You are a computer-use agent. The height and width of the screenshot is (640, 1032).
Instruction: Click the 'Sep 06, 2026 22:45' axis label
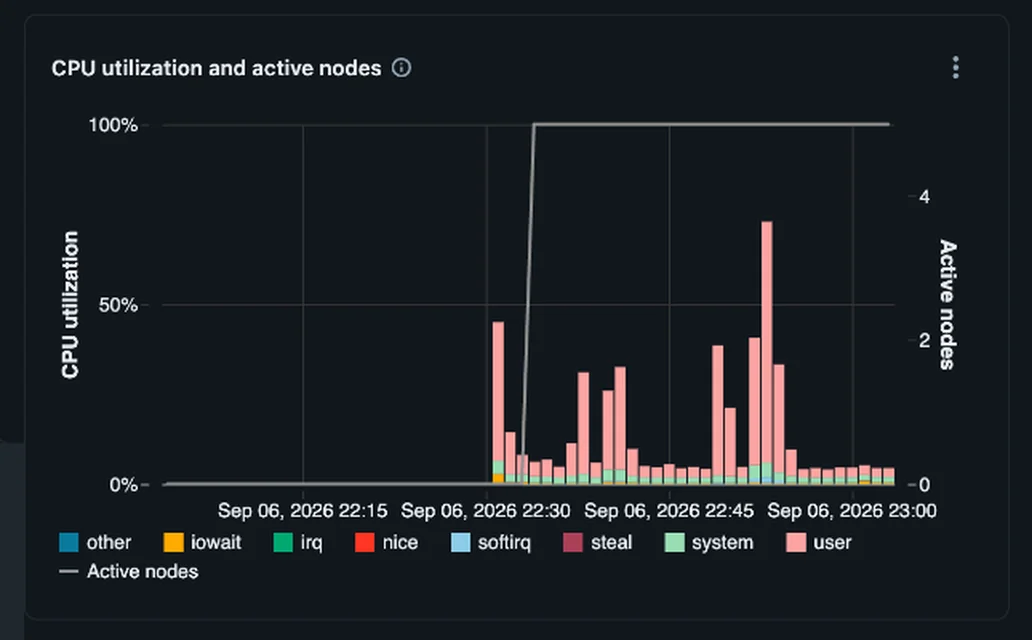[x=669, y=511]
